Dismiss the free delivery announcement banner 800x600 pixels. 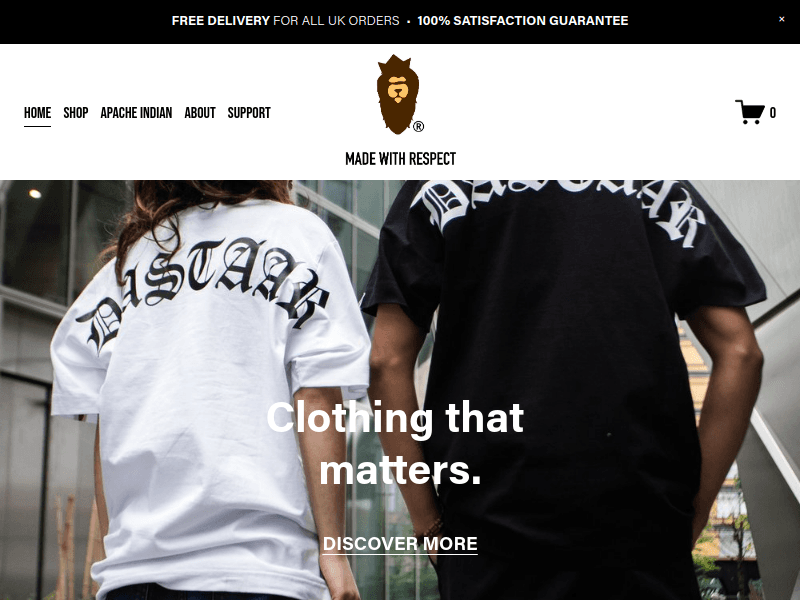point(781,19)
